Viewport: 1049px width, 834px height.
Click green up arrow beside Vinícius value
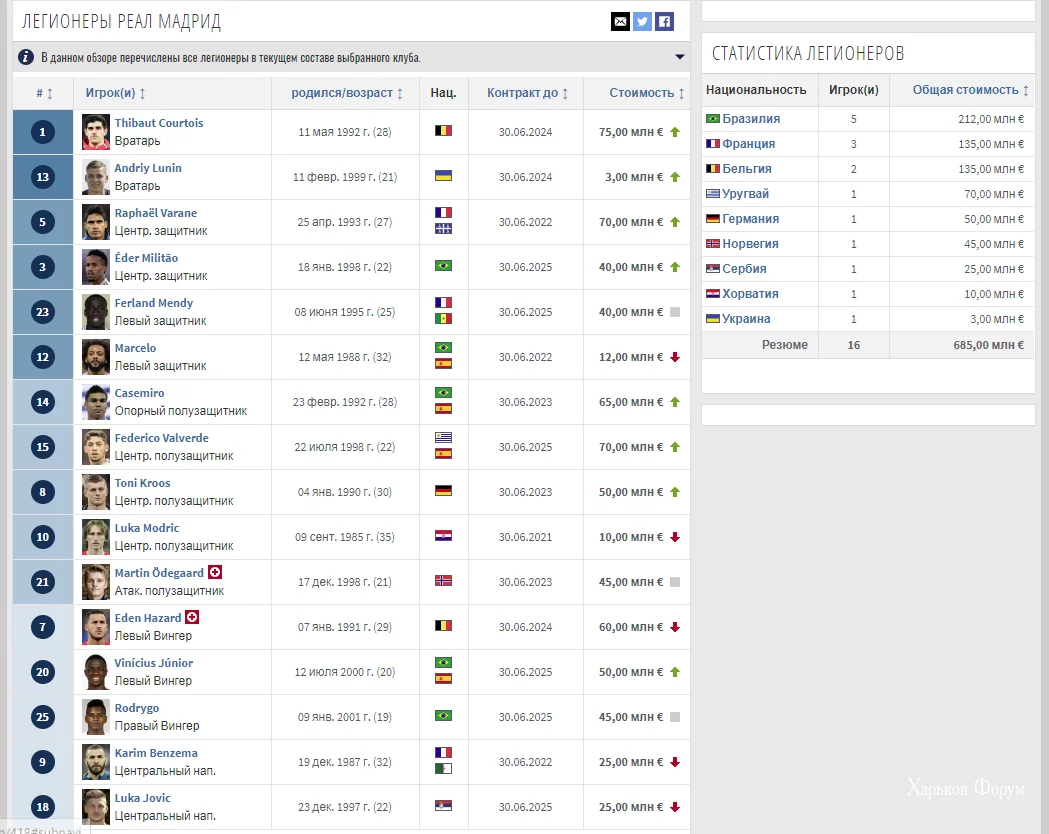tap(675, 671)
